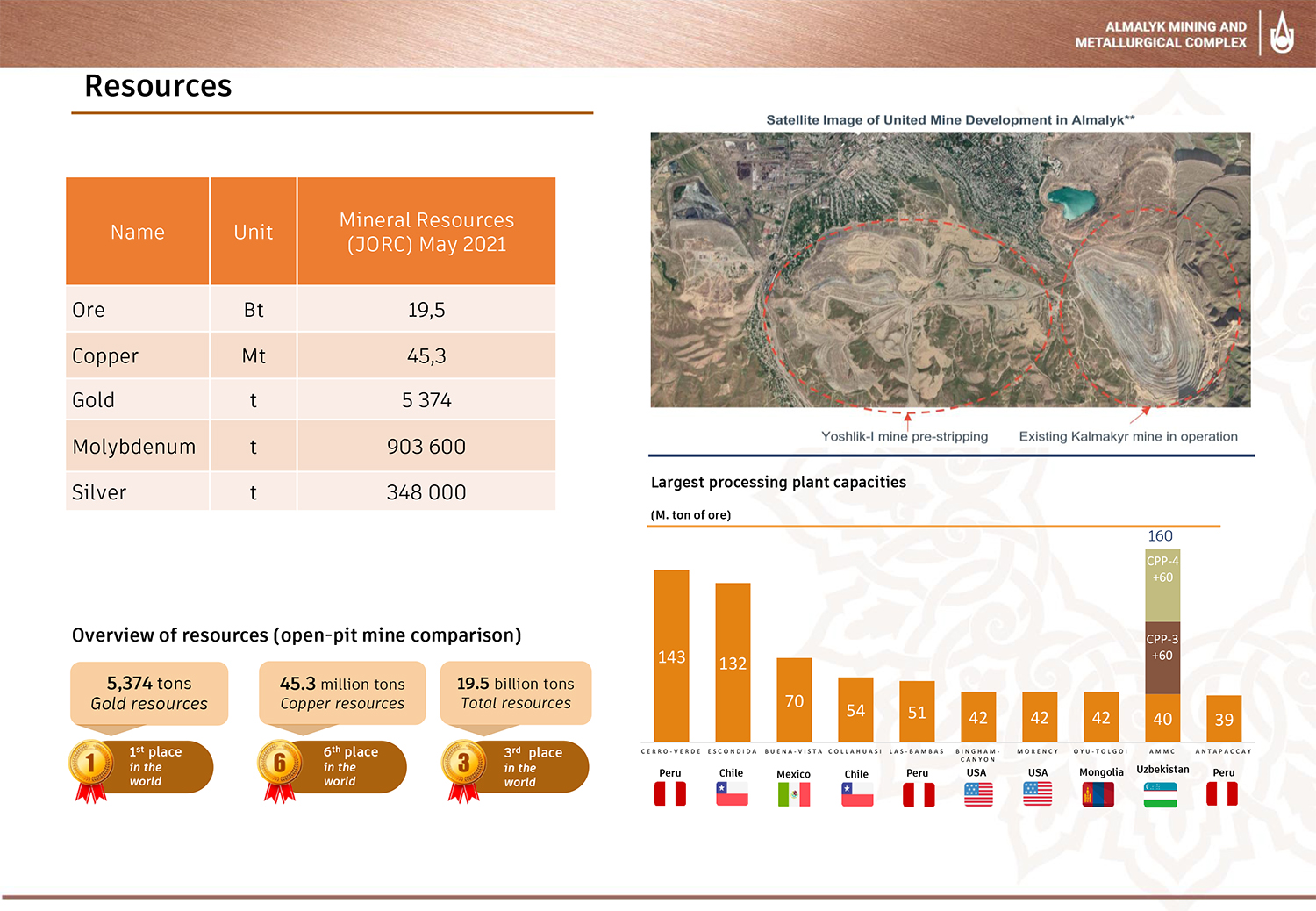Viewport: 1316px width, 911px height.
Task: Click the Almalyk company logo icon
Action: 1282,33
